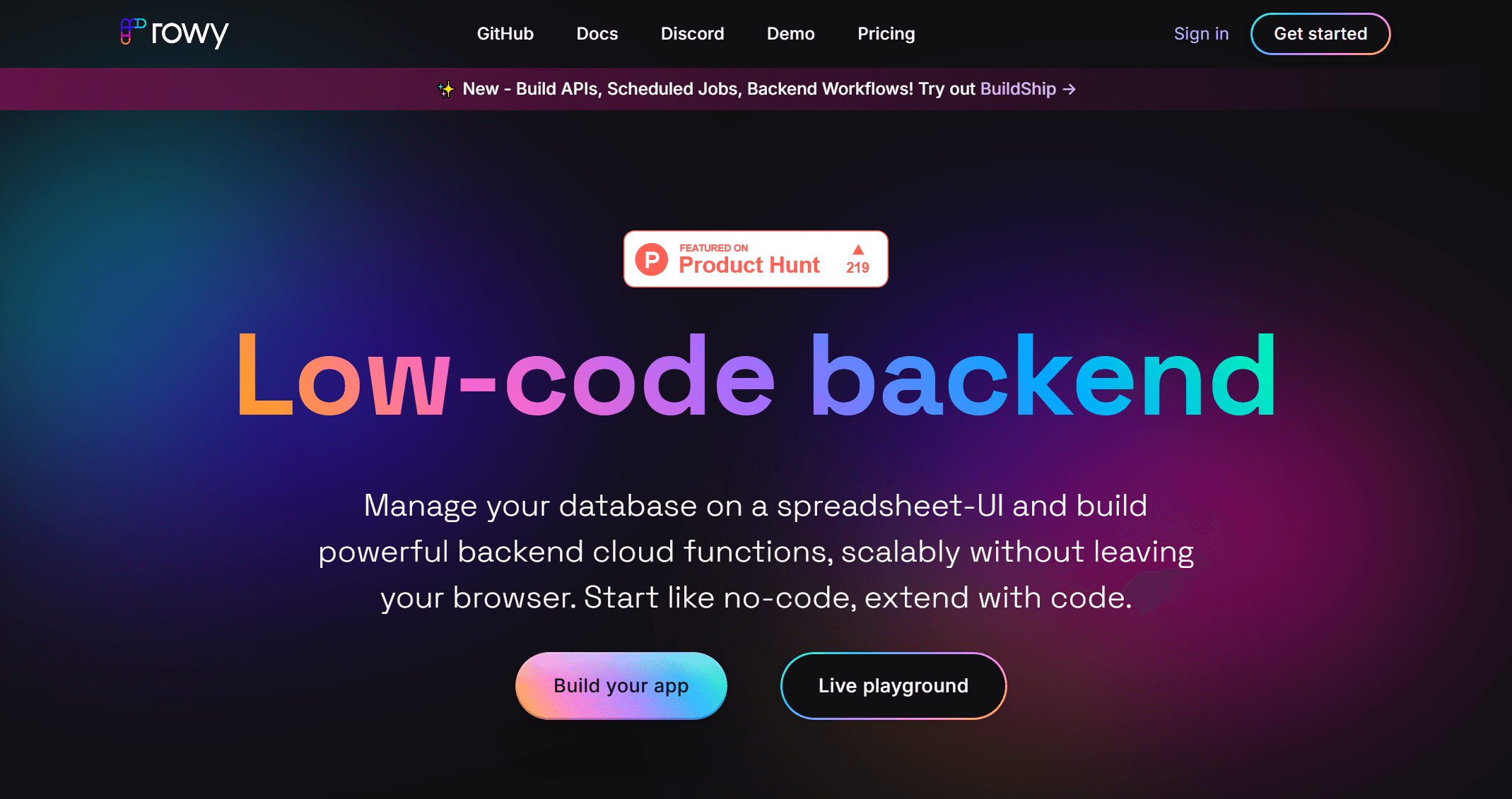Open the Demo page
The width and height of the screenshot is (1512, 799).
(x=791, y=34)
